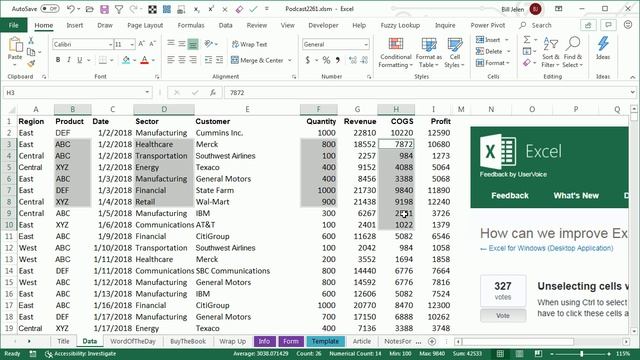
Task: Click Accessibility: Investigate in status bar
Action: (80, 353)
